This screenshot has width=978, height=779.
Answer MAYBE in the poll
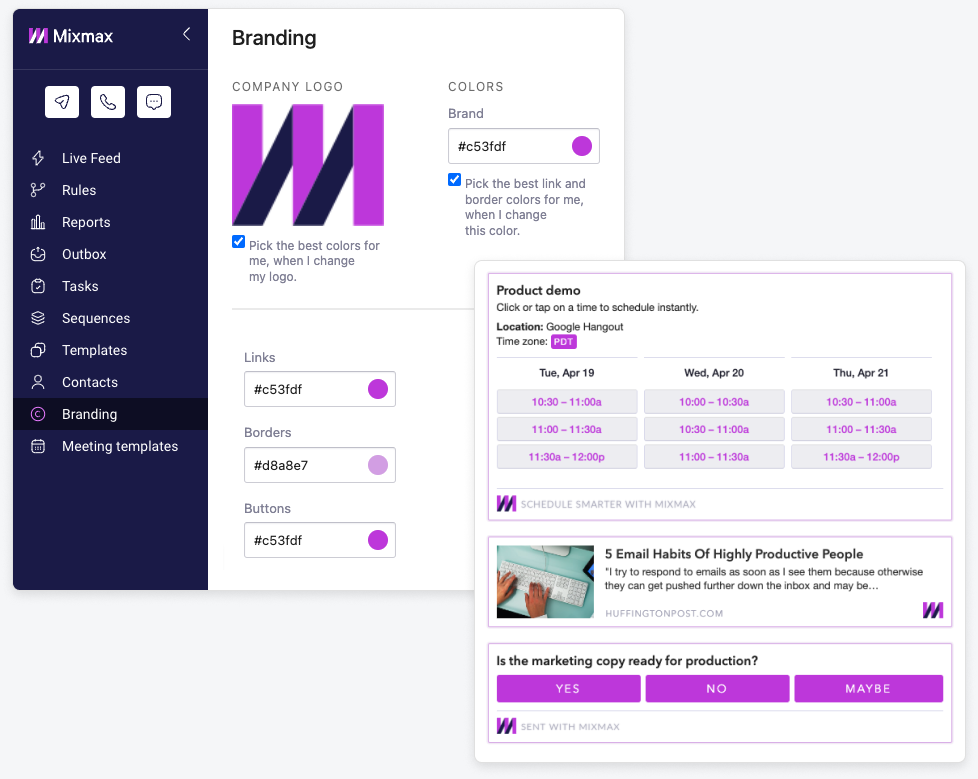(x=868, y=689)
